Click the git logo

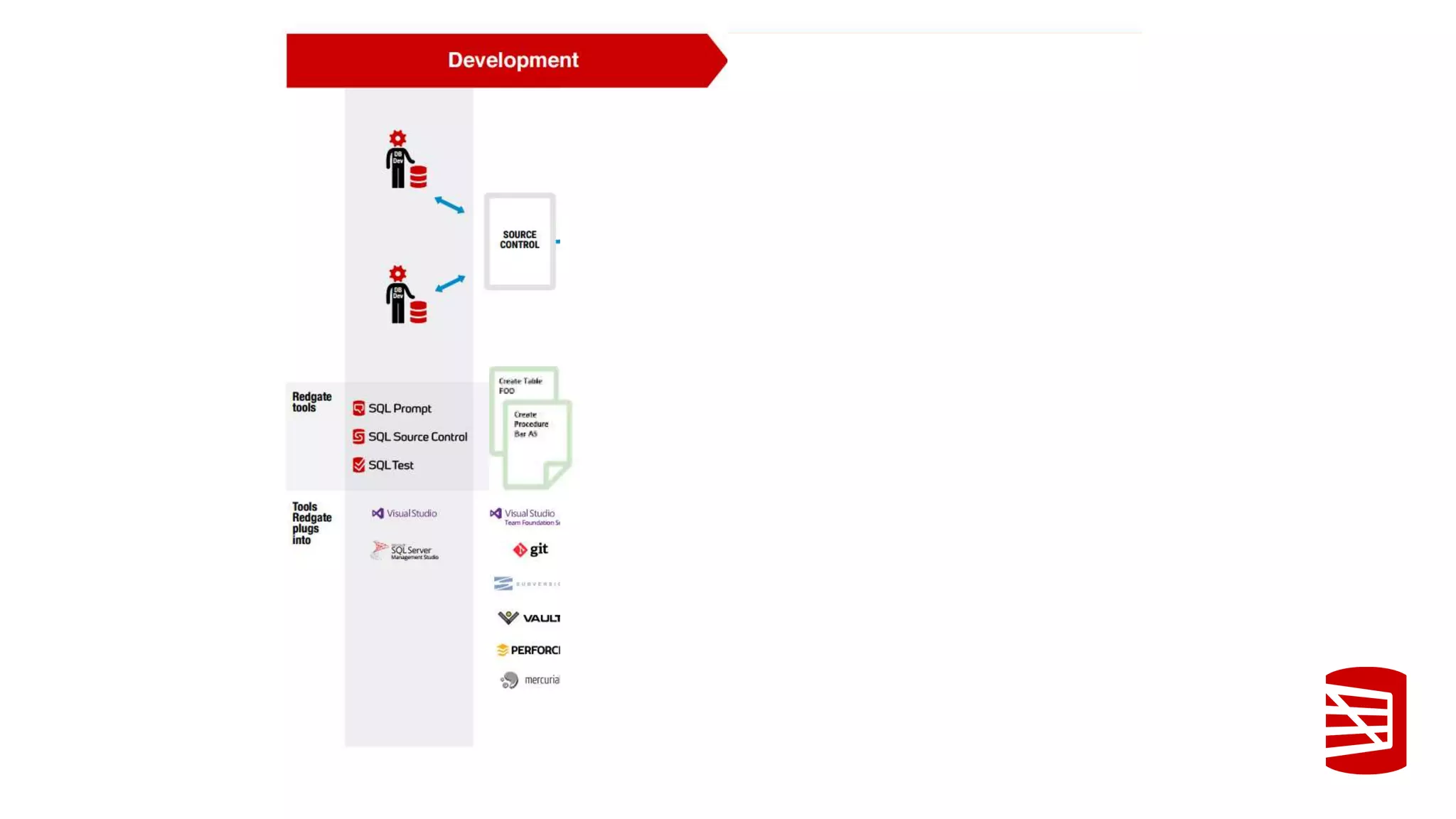(x=530, y=550)
